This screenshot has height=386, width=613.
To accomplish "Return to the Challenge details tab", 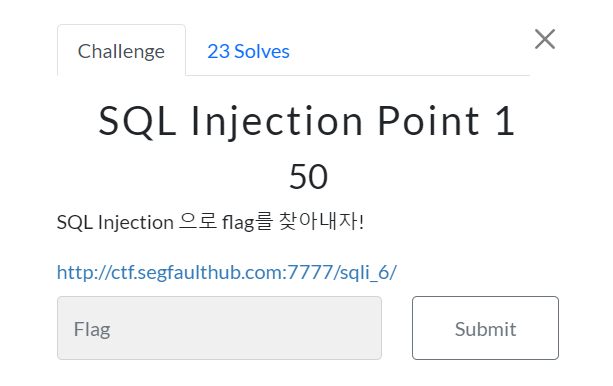I will (121, 50).
